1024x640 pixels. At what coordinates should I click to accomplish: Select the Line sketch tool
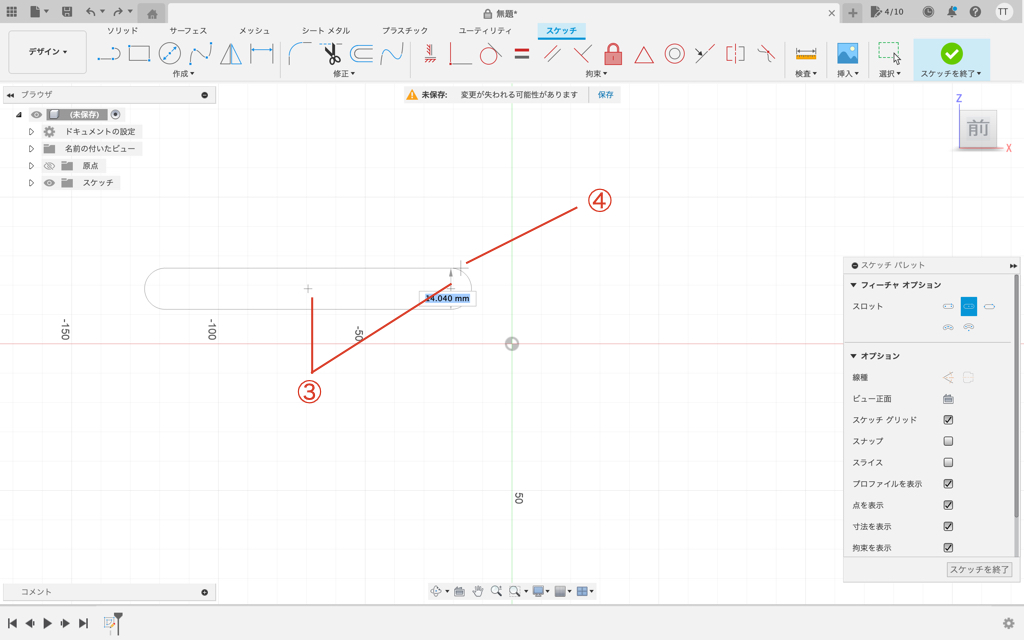coord(109,54)
